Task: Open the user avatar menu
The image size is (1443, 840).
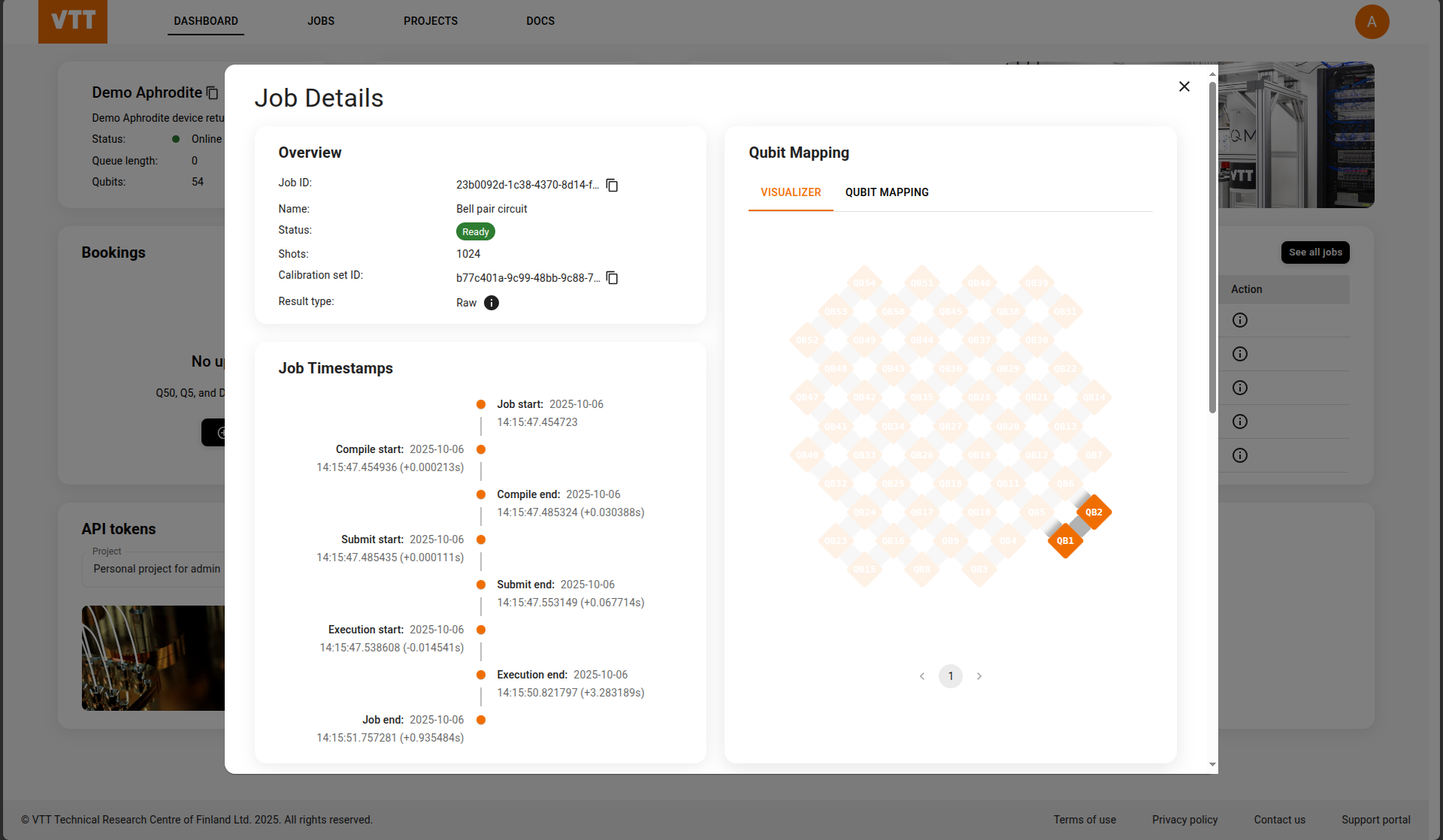Action: [x=1372, y=22]
